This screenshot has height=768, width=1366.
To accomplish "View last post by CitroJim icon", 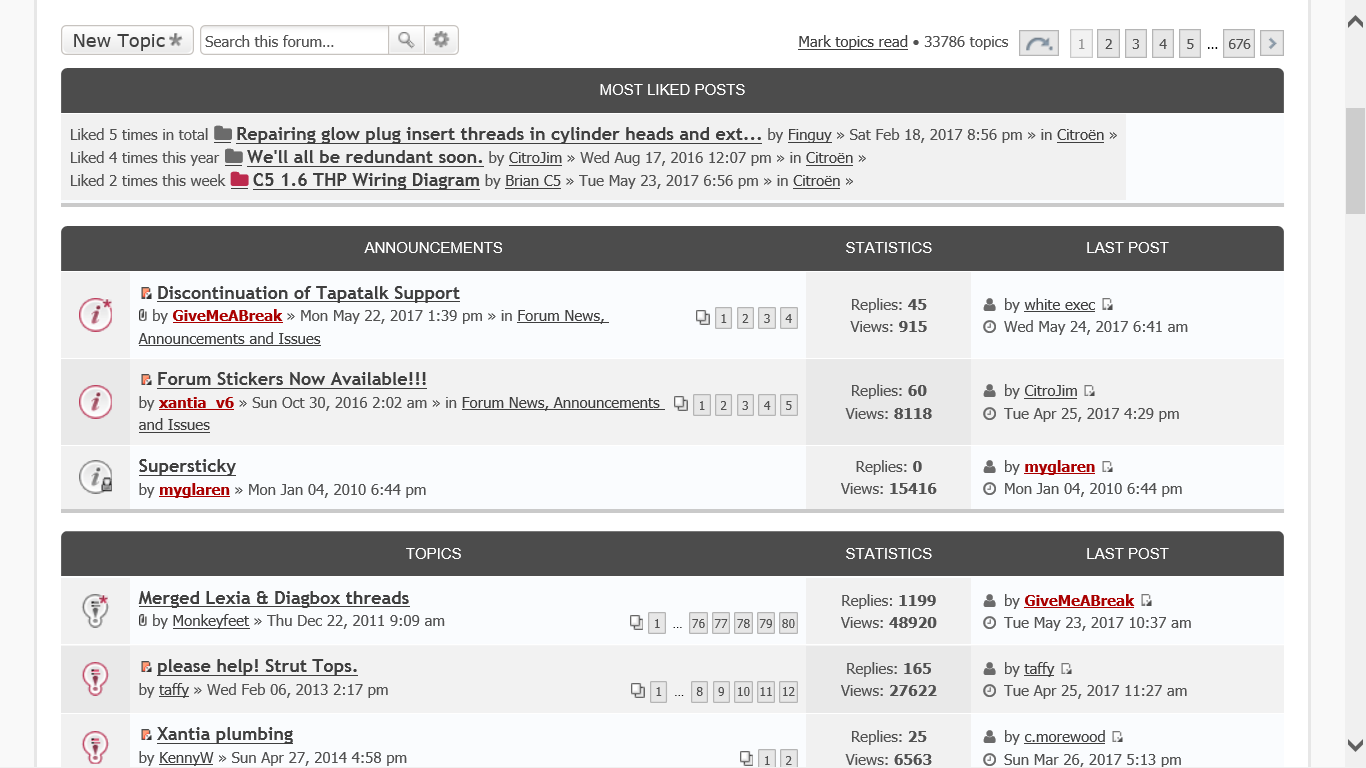I will 1089,391.
